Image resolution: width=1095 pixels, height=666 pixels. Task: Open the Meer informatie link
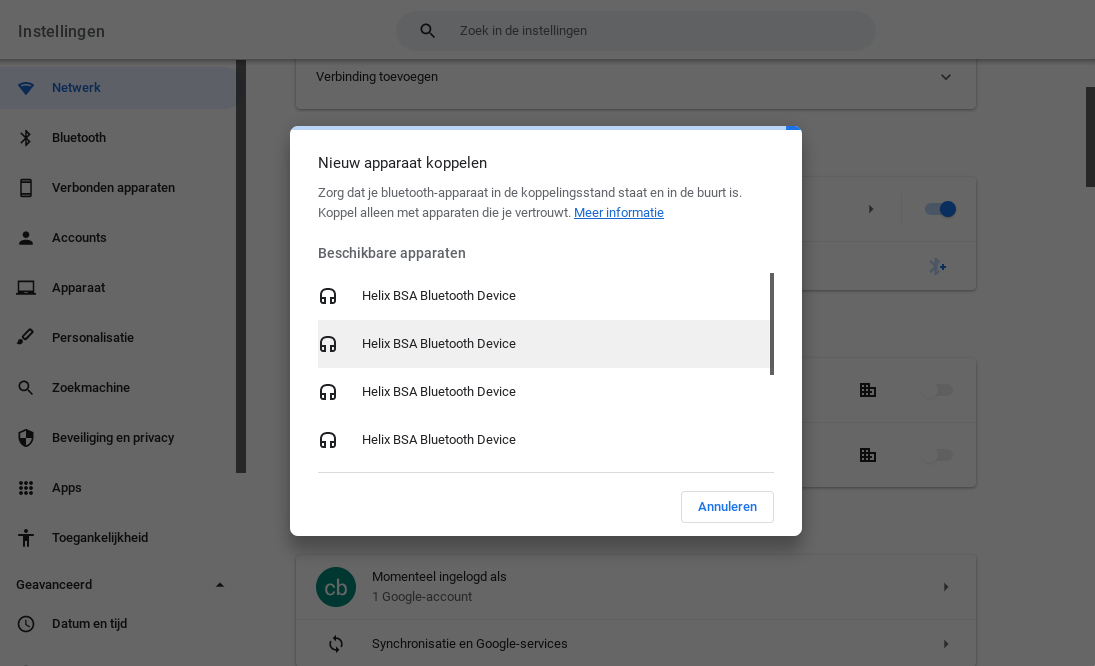(618, 213)
